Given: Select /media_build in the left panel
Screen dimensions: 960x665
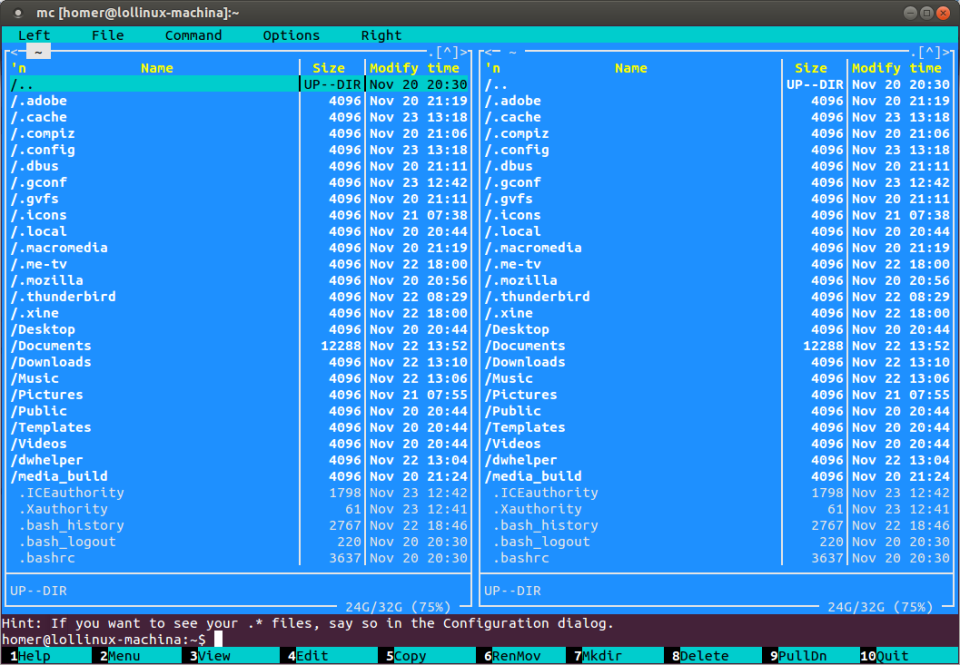Looking at the screenshot, I should [x=239, y=476].
